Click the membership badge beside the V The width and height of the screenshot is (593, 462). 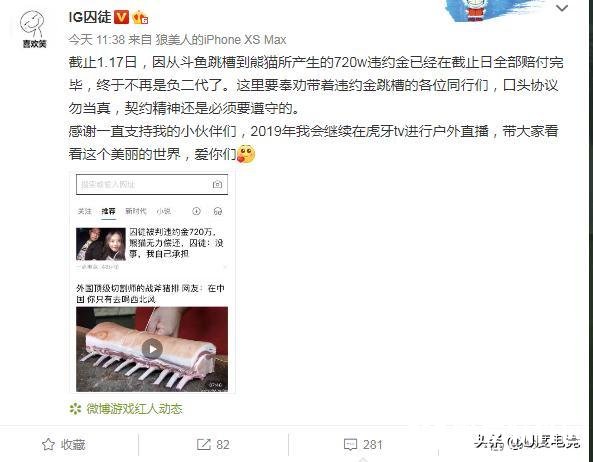(140, 17)
